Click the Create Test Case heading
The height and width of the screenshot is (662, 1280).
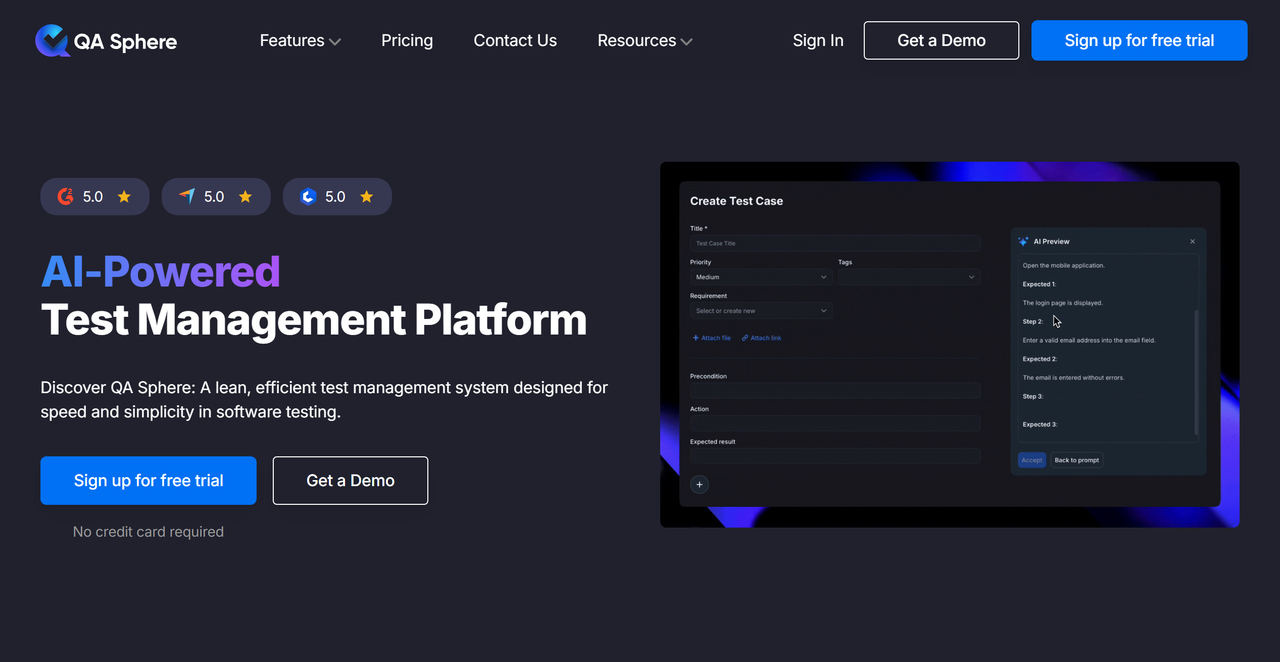736,201
